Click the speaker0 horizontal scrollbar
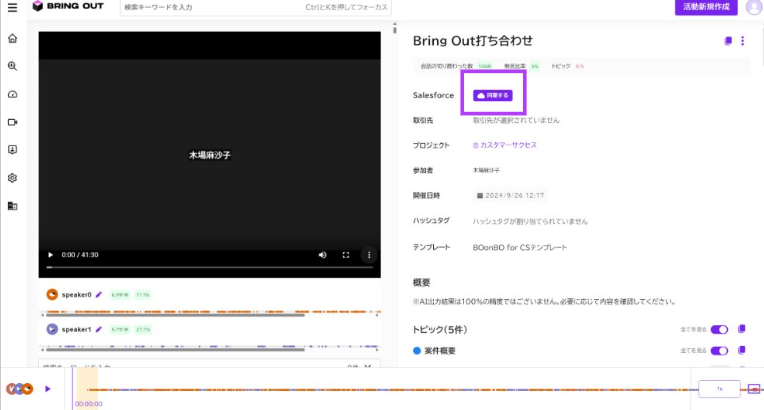Screen dimensions: 764x410 [x=173, y=315]
